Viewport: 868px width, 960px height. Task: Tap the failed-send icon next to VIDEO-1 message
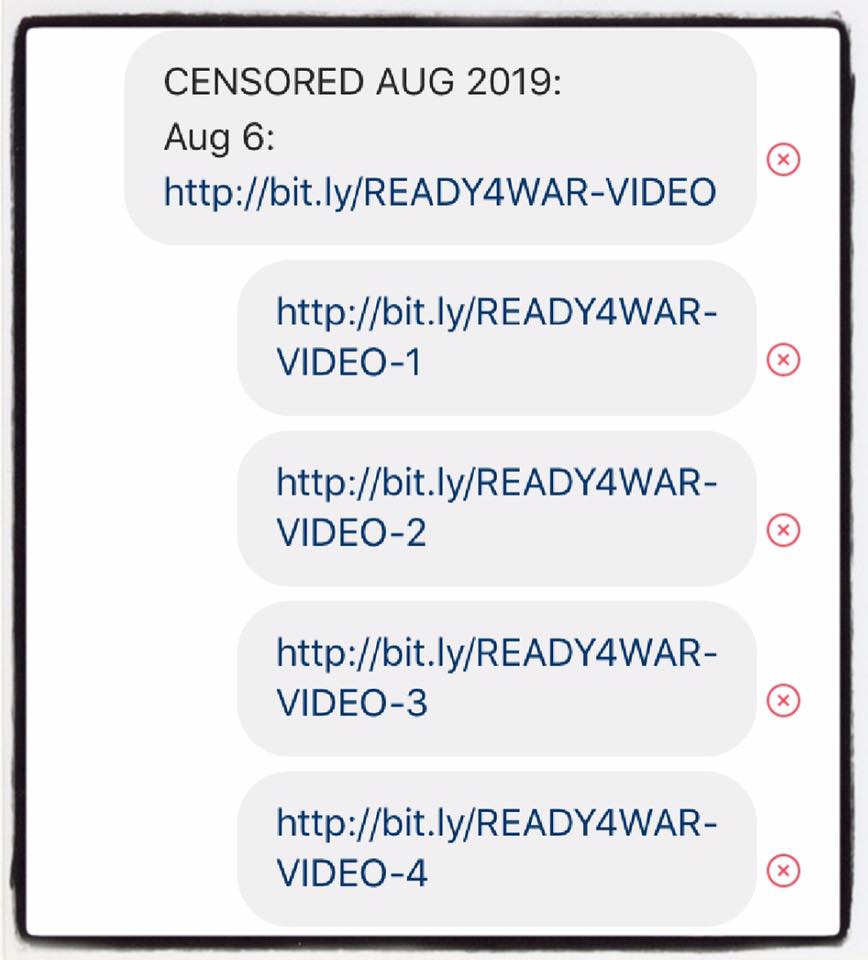point(783,359)
